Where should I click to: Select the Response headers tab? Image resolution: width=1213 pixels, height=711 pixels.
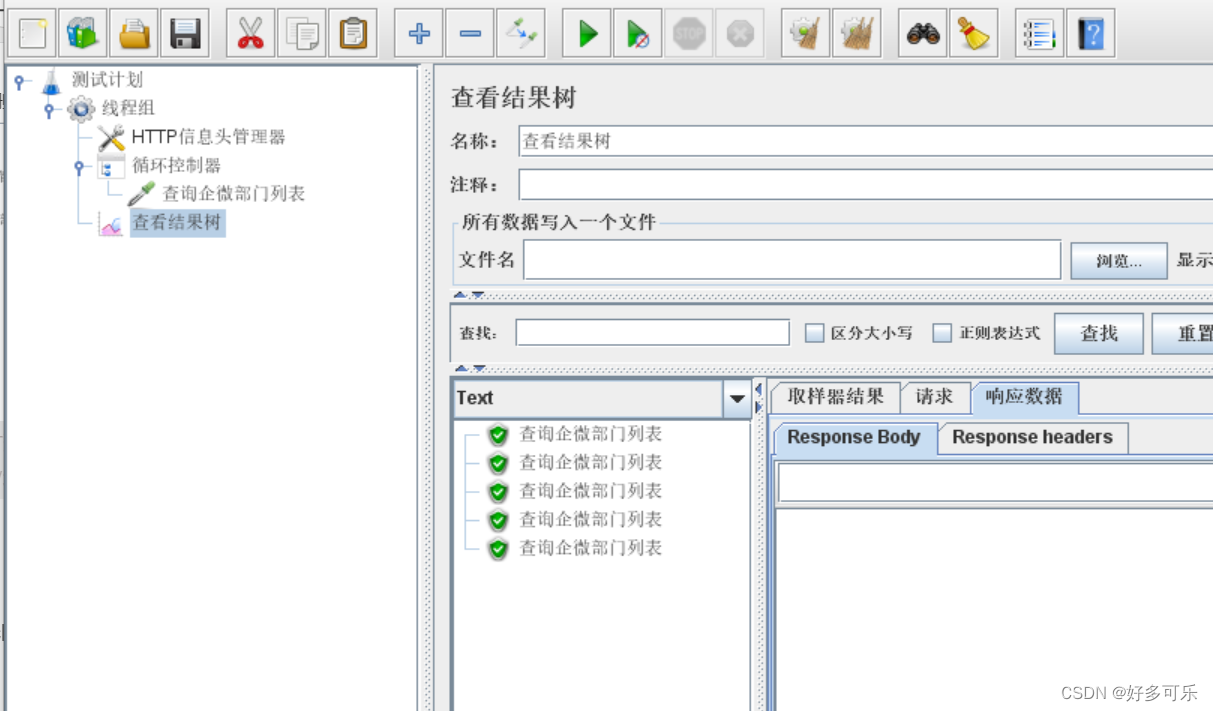click(1032, 438)
